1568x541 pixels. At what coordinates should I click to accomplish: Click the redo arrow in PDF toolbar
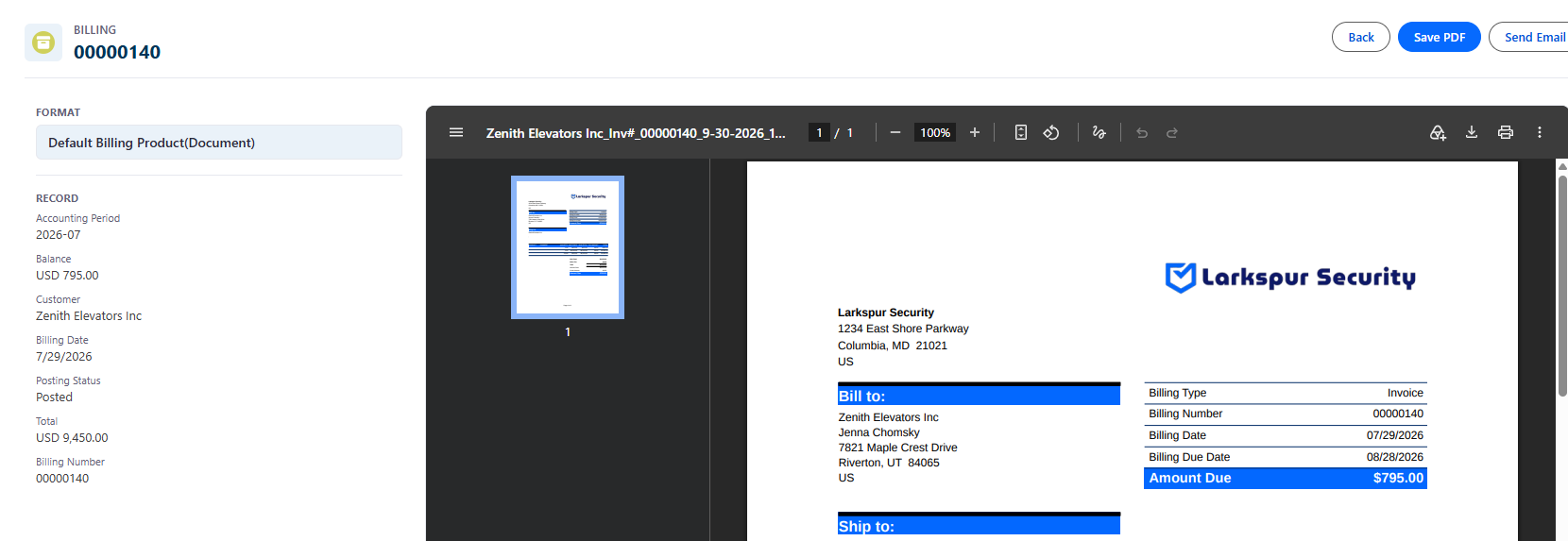click(x=1172, y=133)
